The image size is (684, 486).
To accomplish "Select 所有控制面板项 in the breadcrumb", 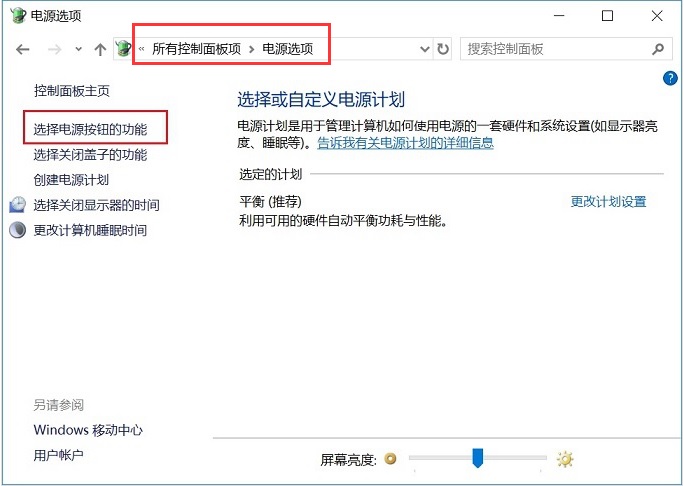I will tap(196, 48).
